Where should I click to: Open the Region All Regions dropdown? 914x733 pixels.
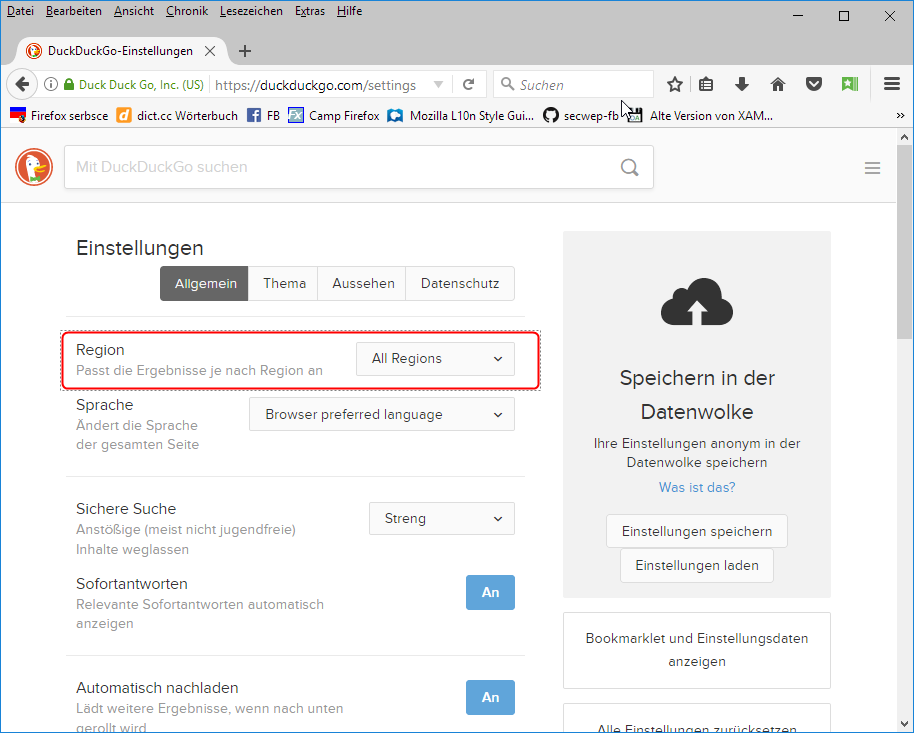(x=435, y=359)
